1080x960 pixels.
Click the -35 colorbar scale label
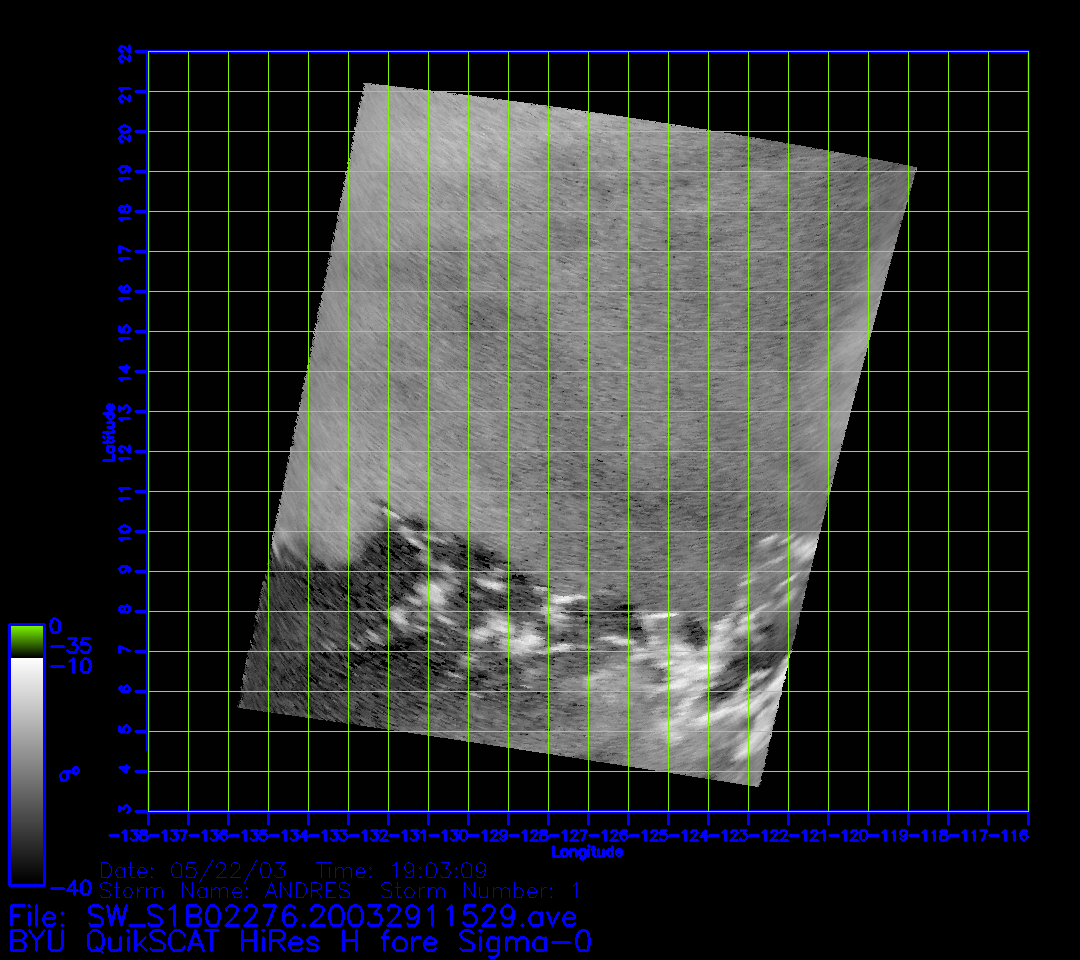click(69, 645)
